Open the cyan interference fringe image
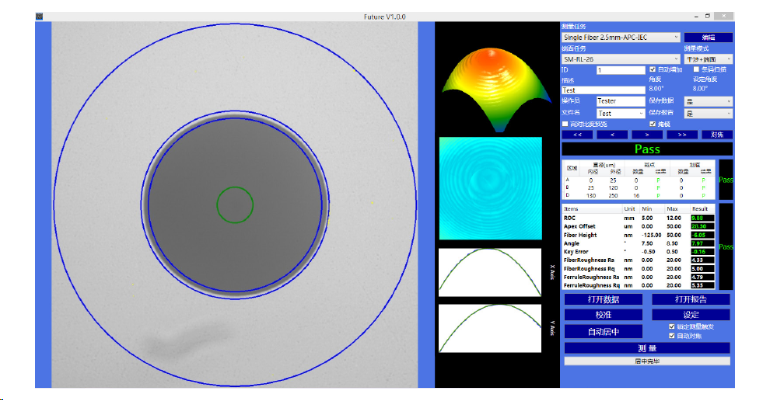Screen dimensions: 763x400 point(490,189)
